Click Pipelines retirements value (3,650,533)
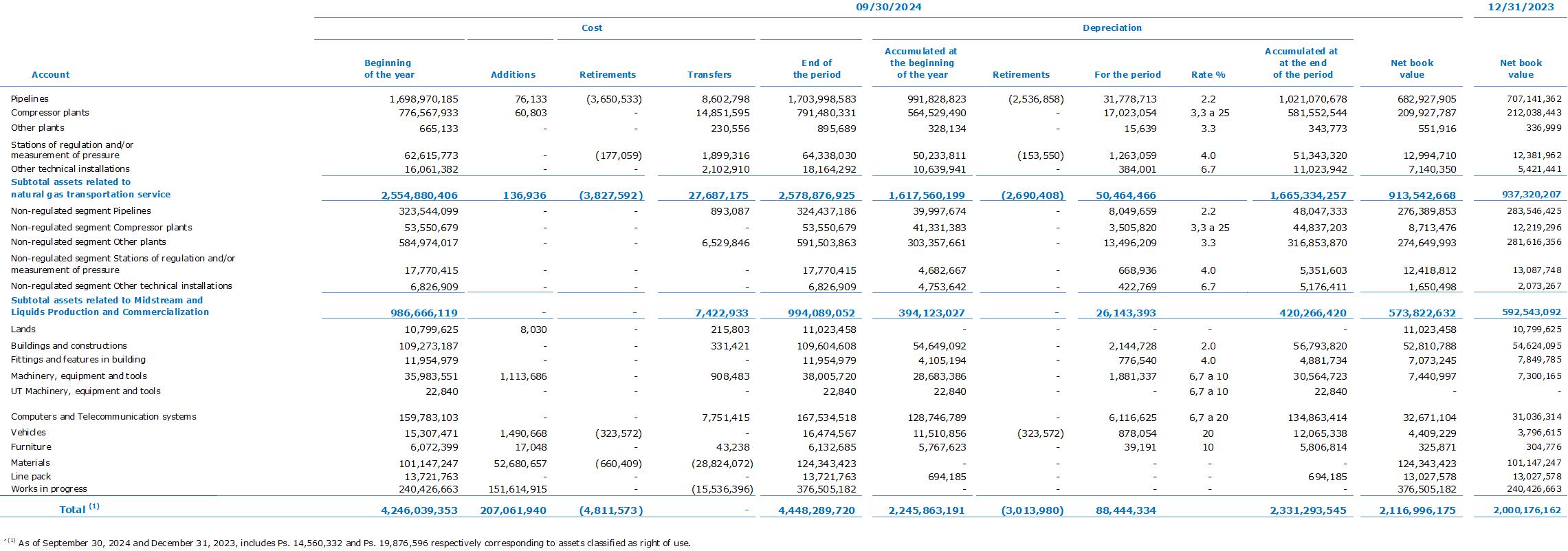This screenshot has width=1568, height=551. pyautogui.click(x=614, y=99)
